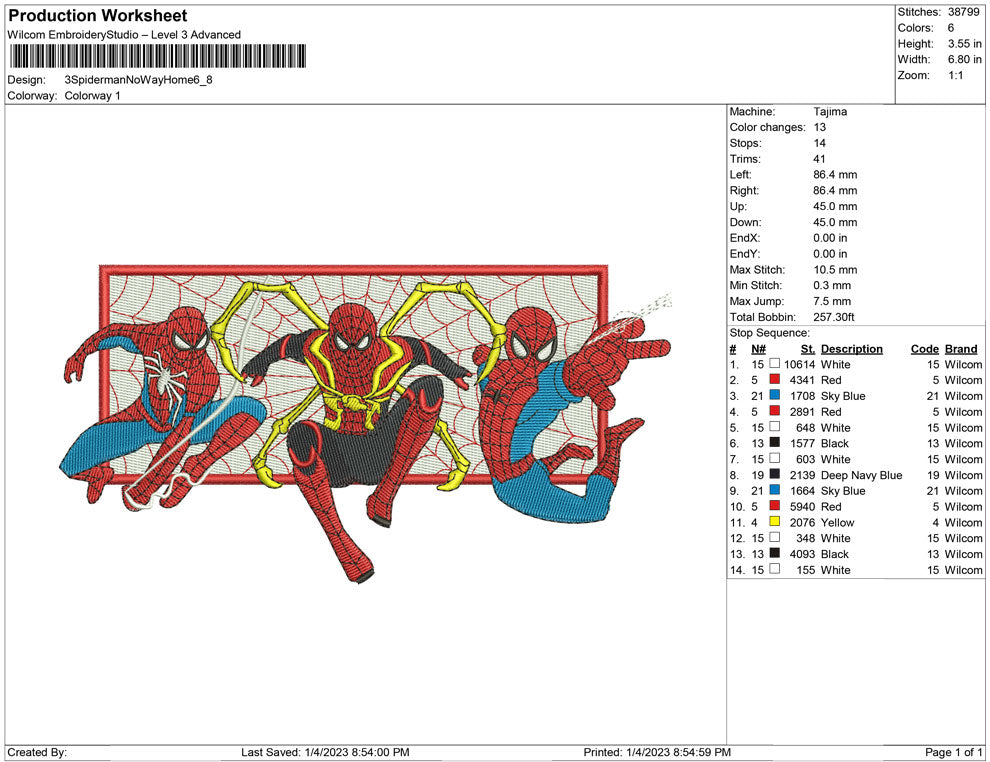Click the 'Created By:' footer label
990x762 pixels.
pos(37,752)
